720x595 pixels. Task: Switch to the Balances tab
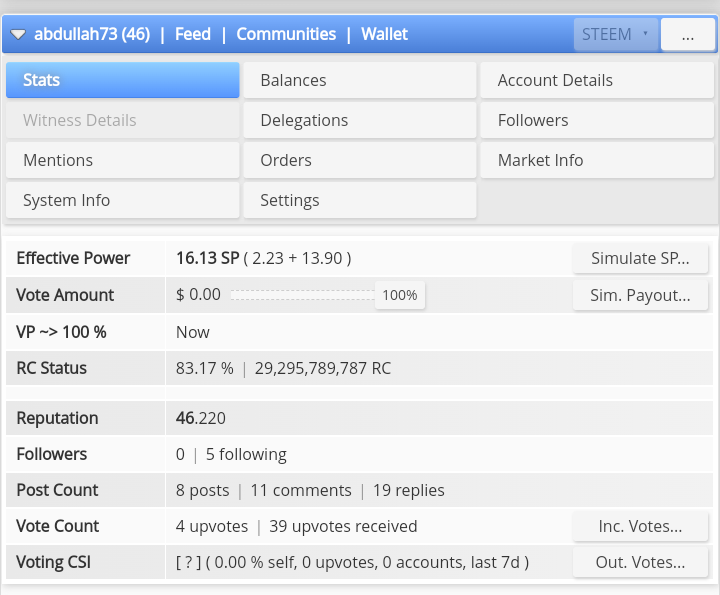point(360,80)
